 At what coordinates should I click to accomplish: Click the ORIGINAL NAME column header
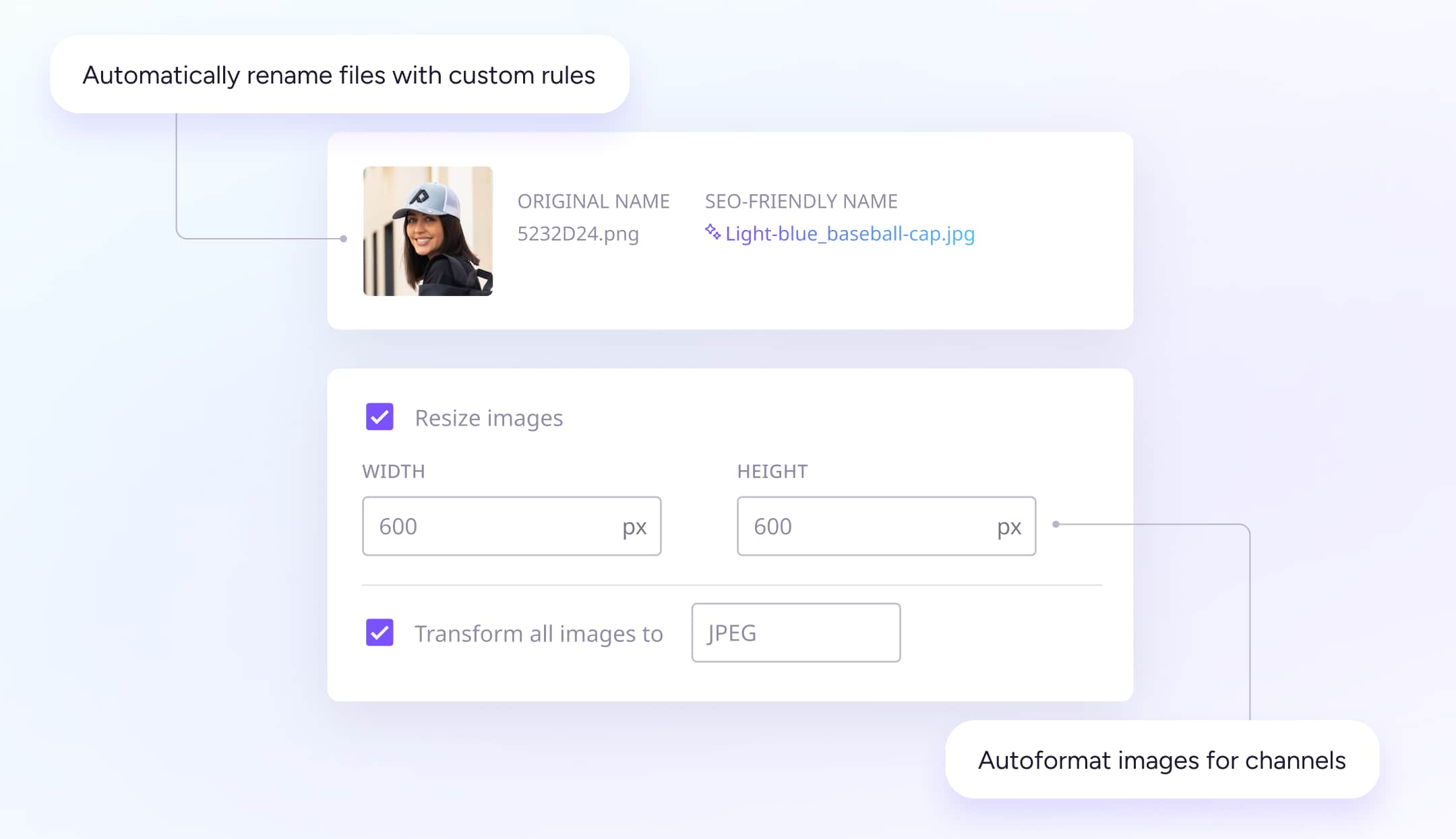pos(593,201)
